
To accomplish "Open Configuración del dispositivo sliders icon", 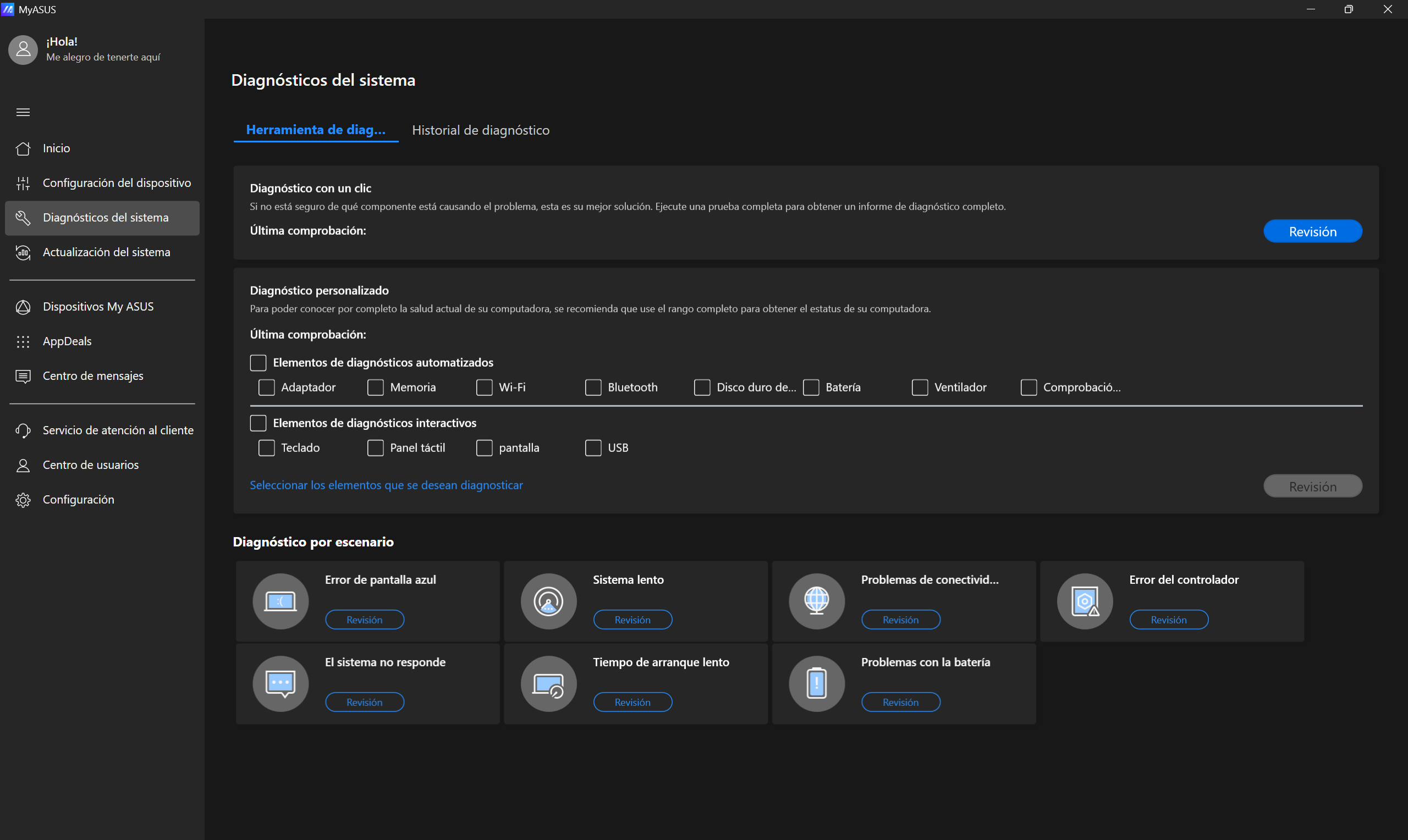I will click(x=23, y=183).
